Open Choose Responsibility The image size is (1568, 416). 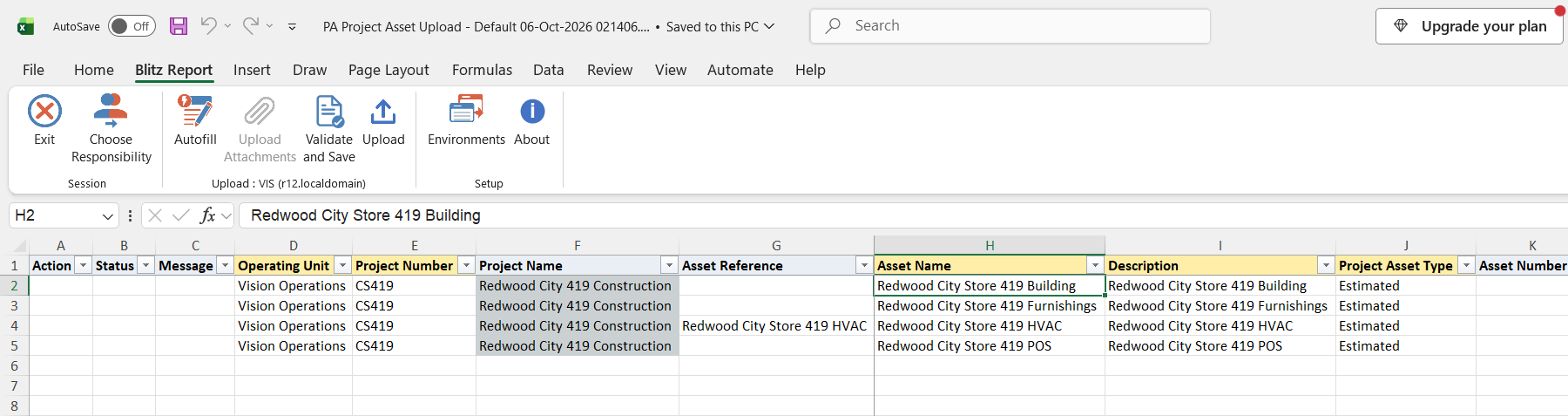pos(111,129)
